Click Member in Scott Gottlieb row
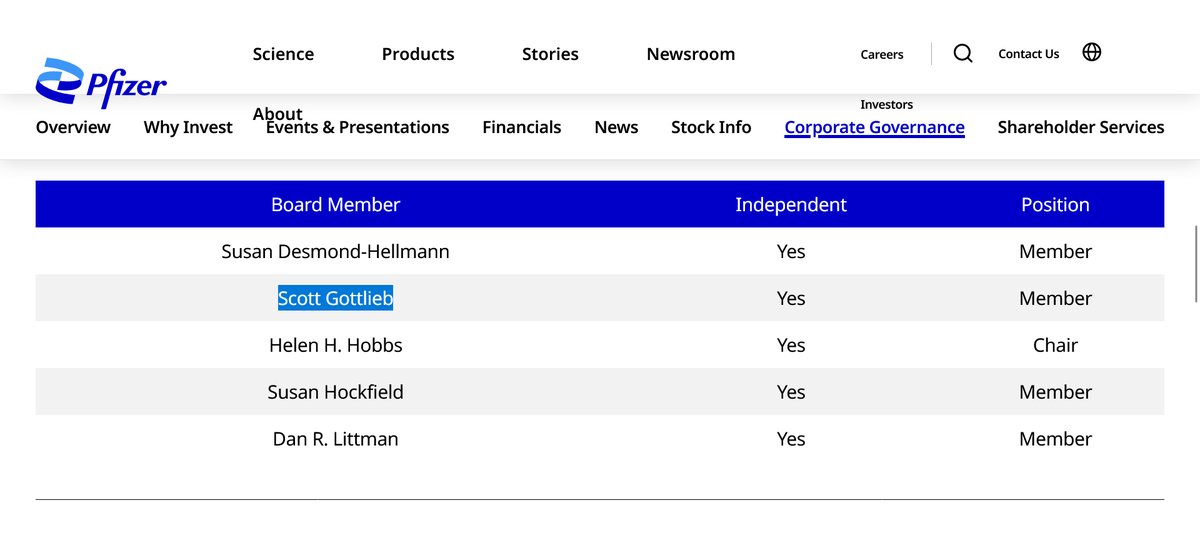 pos(1055,298)
